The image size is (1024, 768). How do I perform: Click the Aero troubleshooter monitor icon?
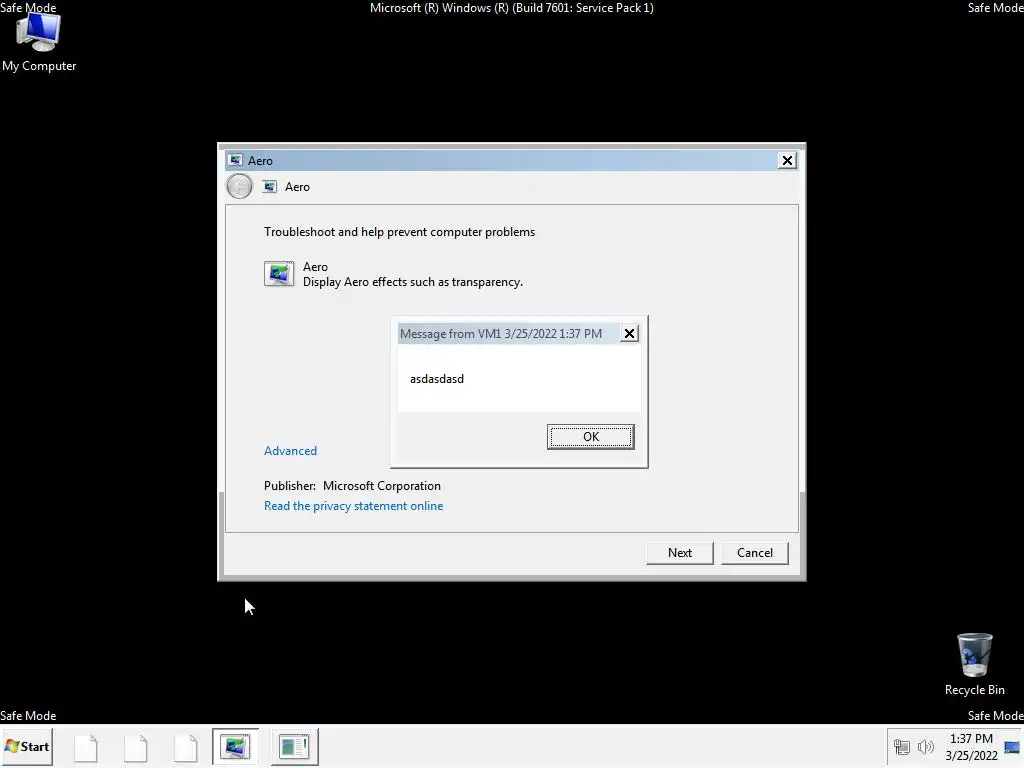click(x=279, y=274)
